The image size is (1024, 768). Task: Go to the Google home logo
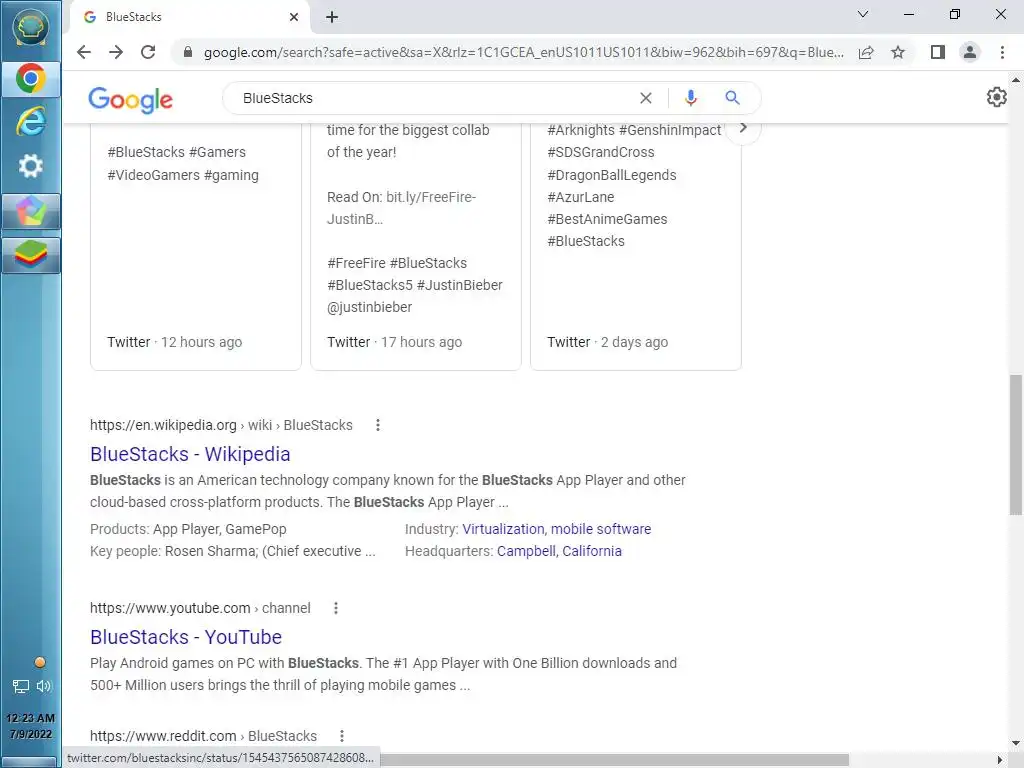click(x=131, y=99)
